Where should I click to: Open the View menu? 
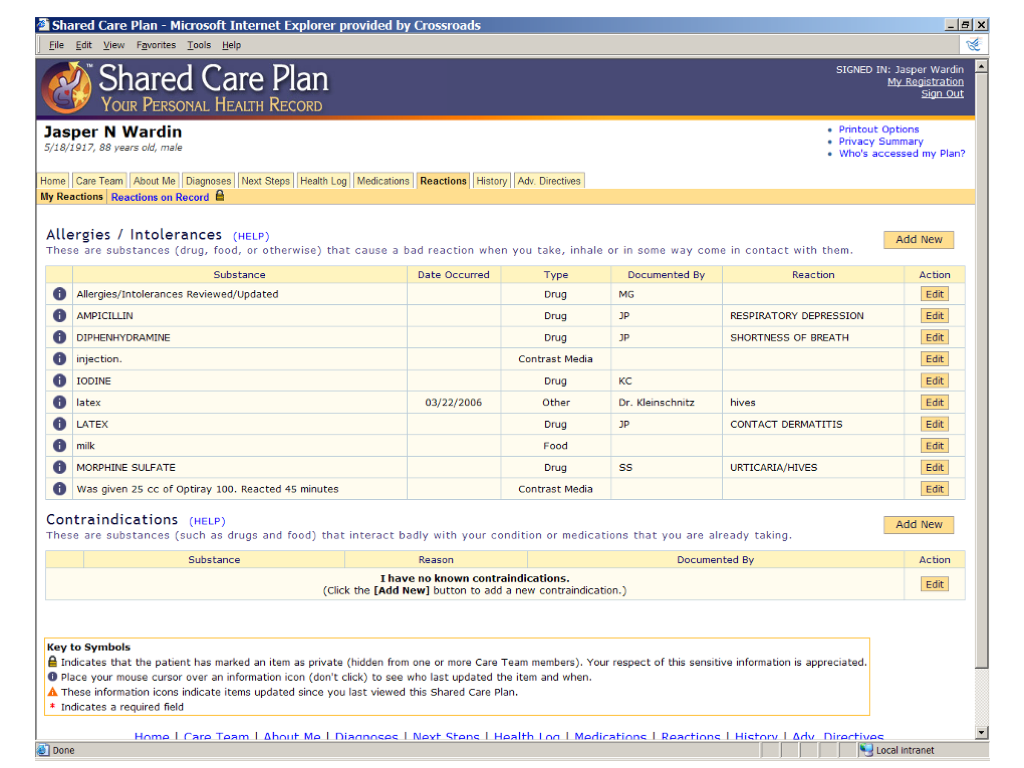(114, 45)
